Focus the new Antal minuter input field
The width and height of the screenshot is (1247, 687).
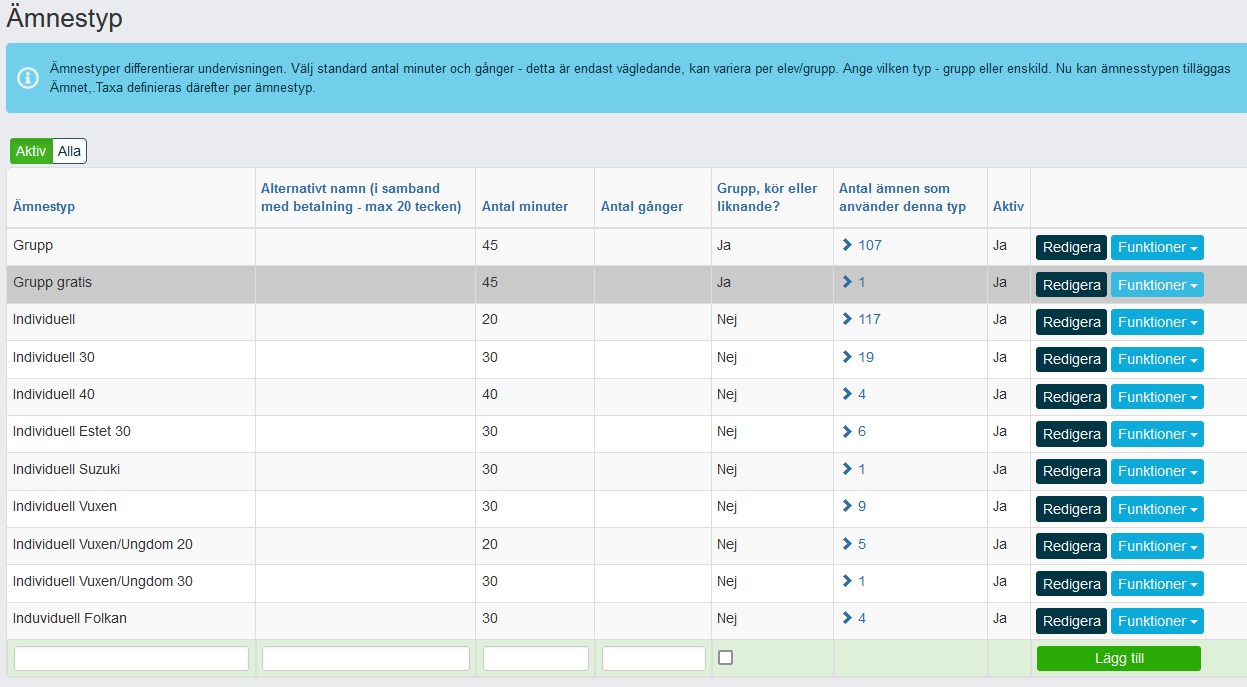click(536, 658)
